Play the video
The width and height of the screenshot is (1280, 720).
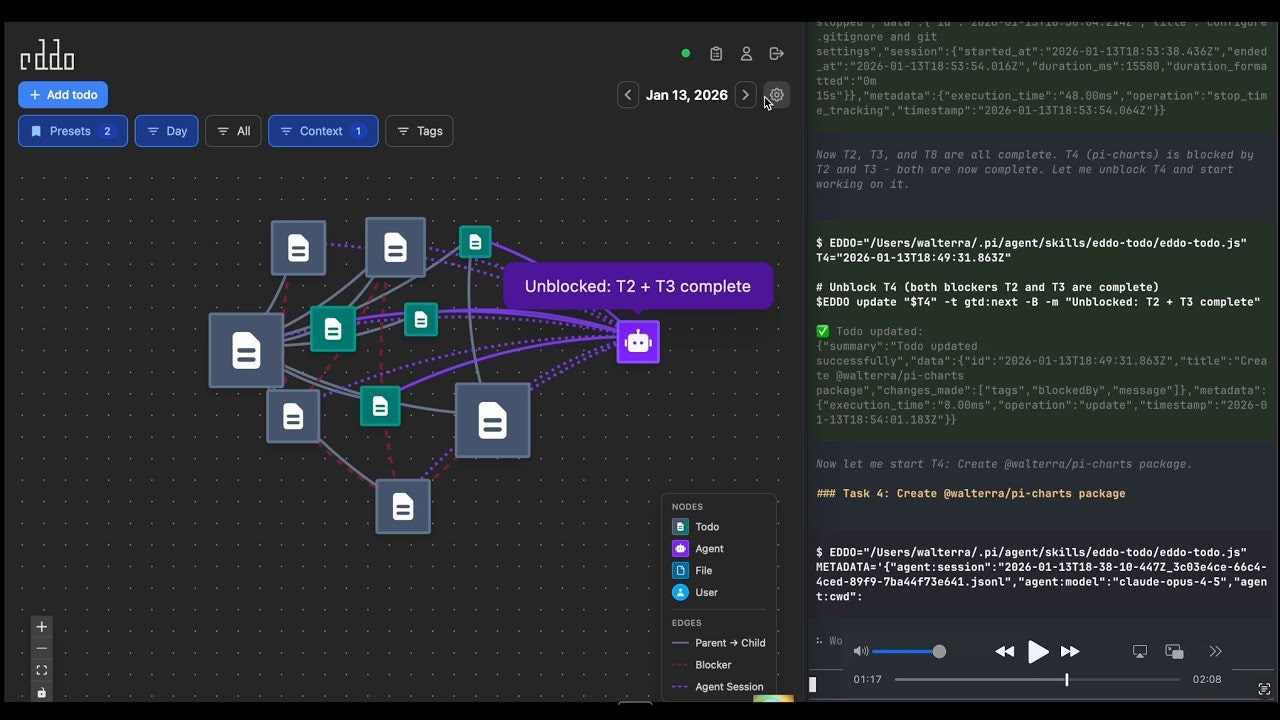[1038, 652]
